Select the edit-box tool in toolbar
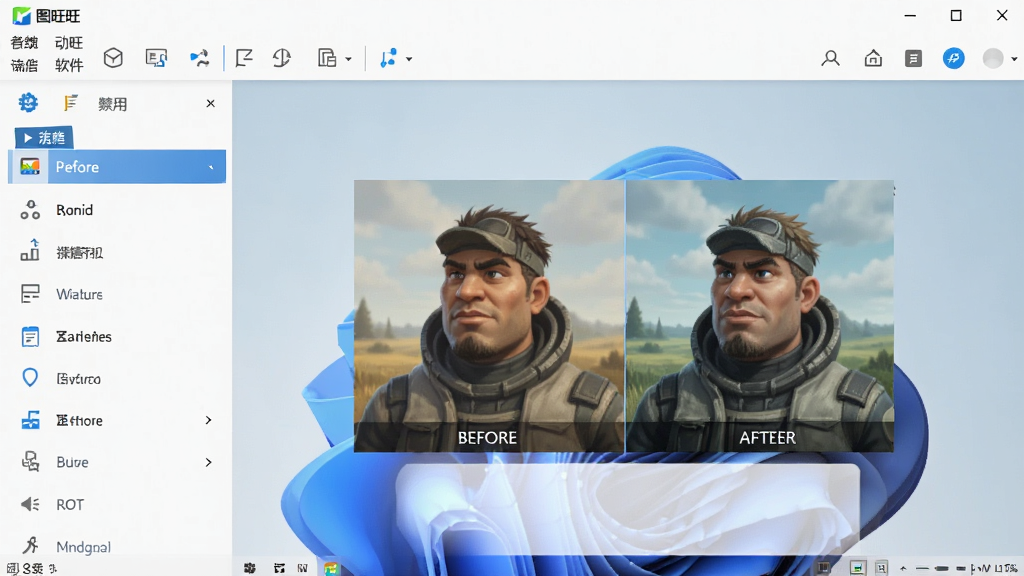This screenshot has width=1024, height=576. [x=244, y=58]
